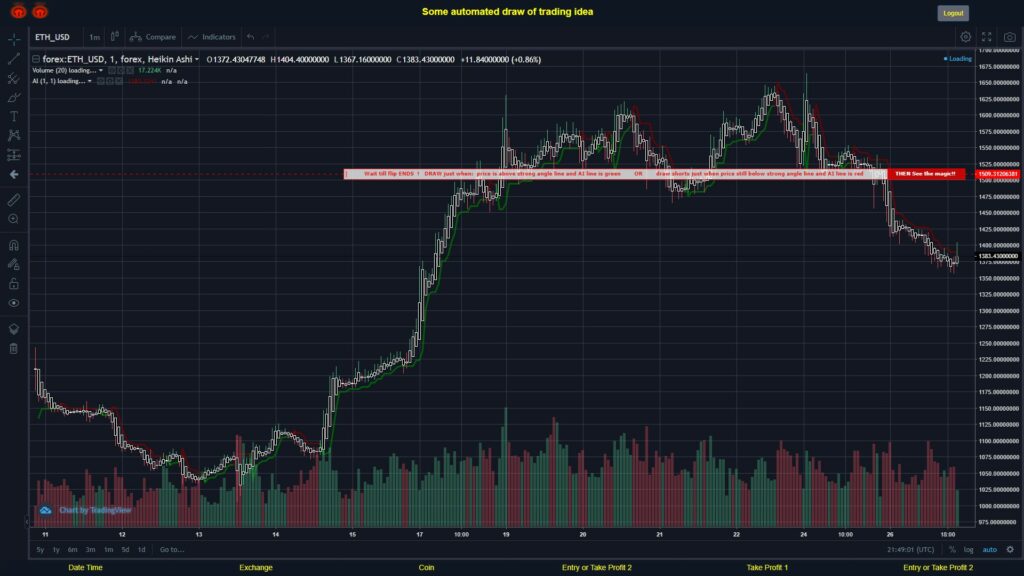Click the Exchange column header

[x=256, y=568]
